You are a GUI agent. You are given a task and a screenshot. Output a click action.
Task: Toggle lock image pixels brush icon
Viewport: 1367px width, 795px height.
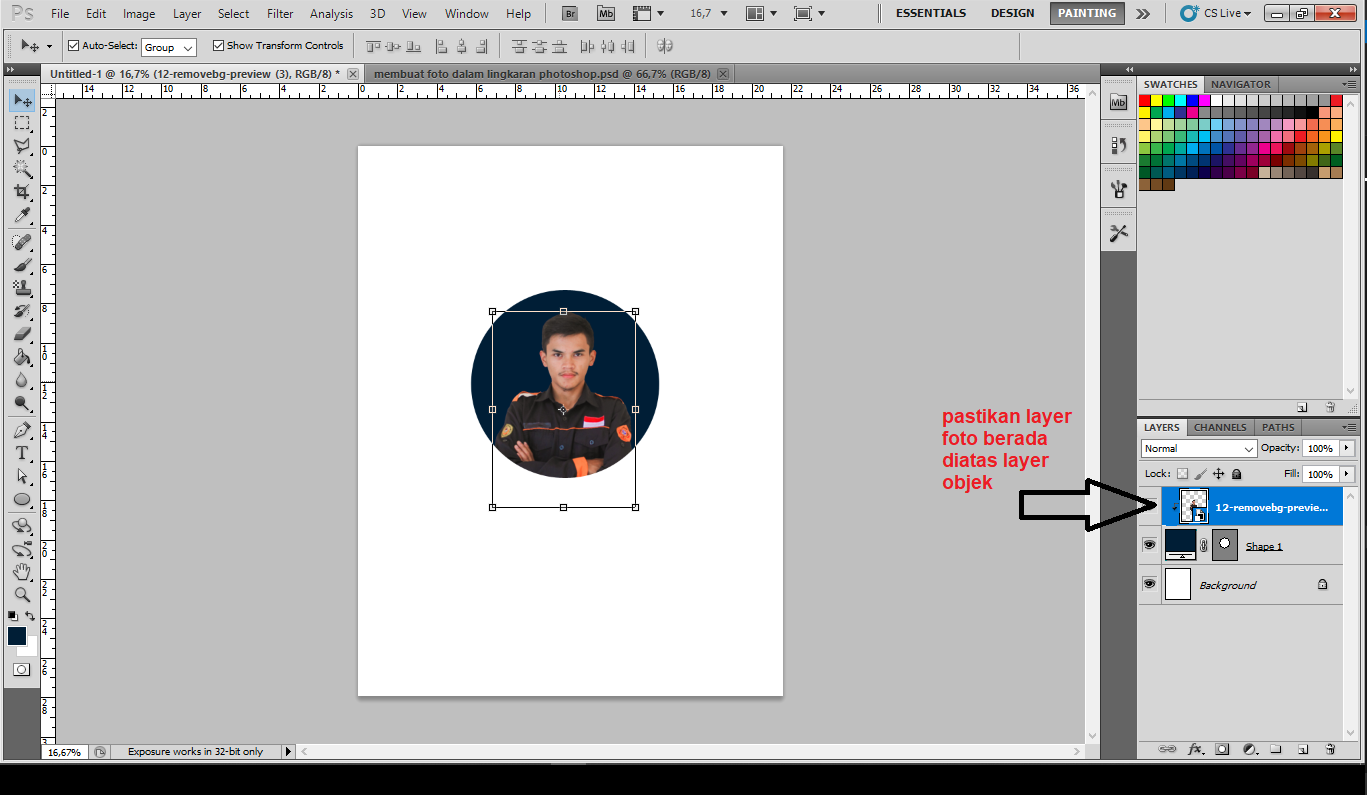[1201, 474]
